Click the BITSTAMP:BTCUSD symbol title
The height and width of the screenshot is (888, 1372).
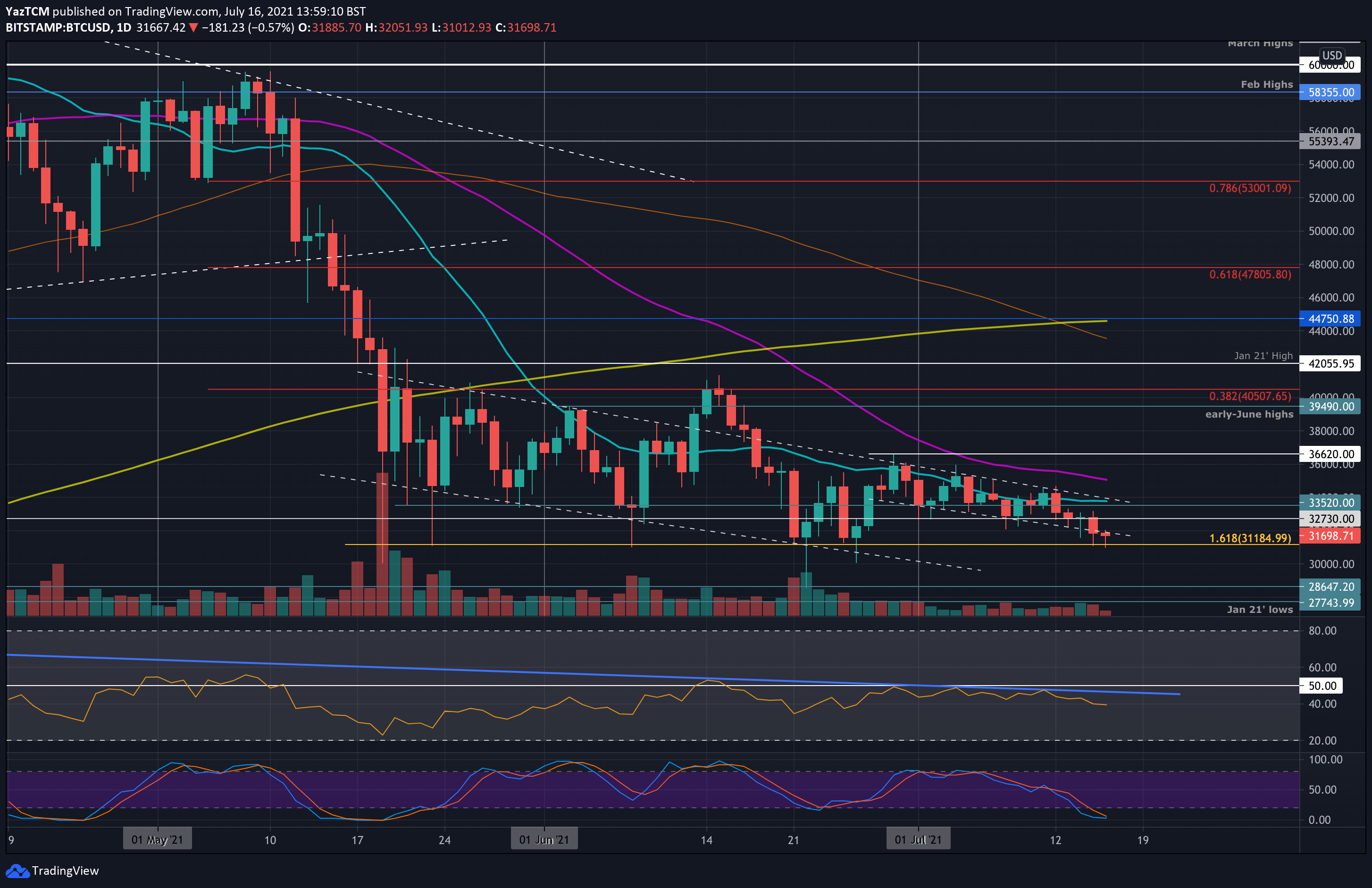(x=59, y=28)
